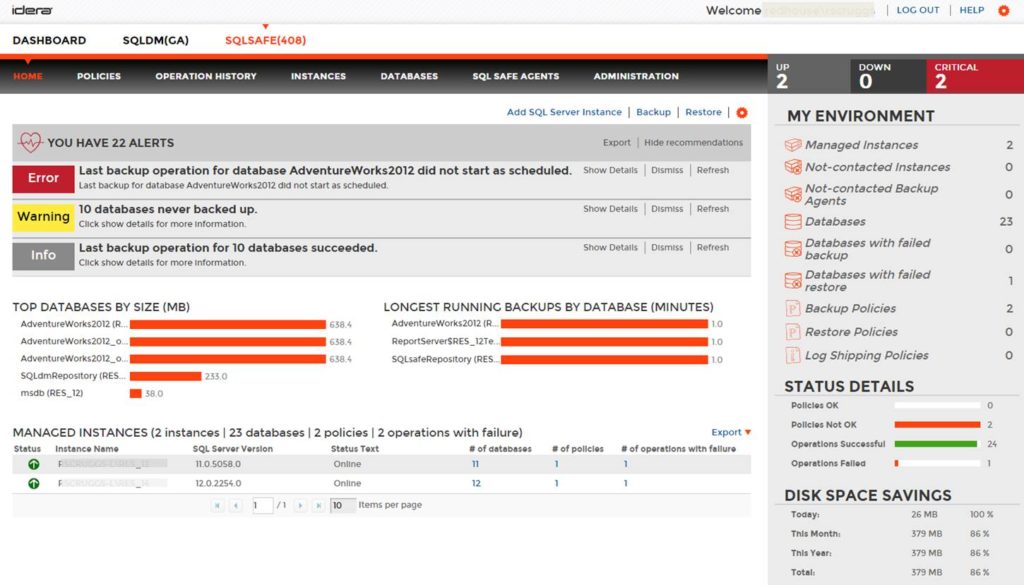
Task: Click the SQLdmRepository size bar in the chart
Action: coord(165,376)
